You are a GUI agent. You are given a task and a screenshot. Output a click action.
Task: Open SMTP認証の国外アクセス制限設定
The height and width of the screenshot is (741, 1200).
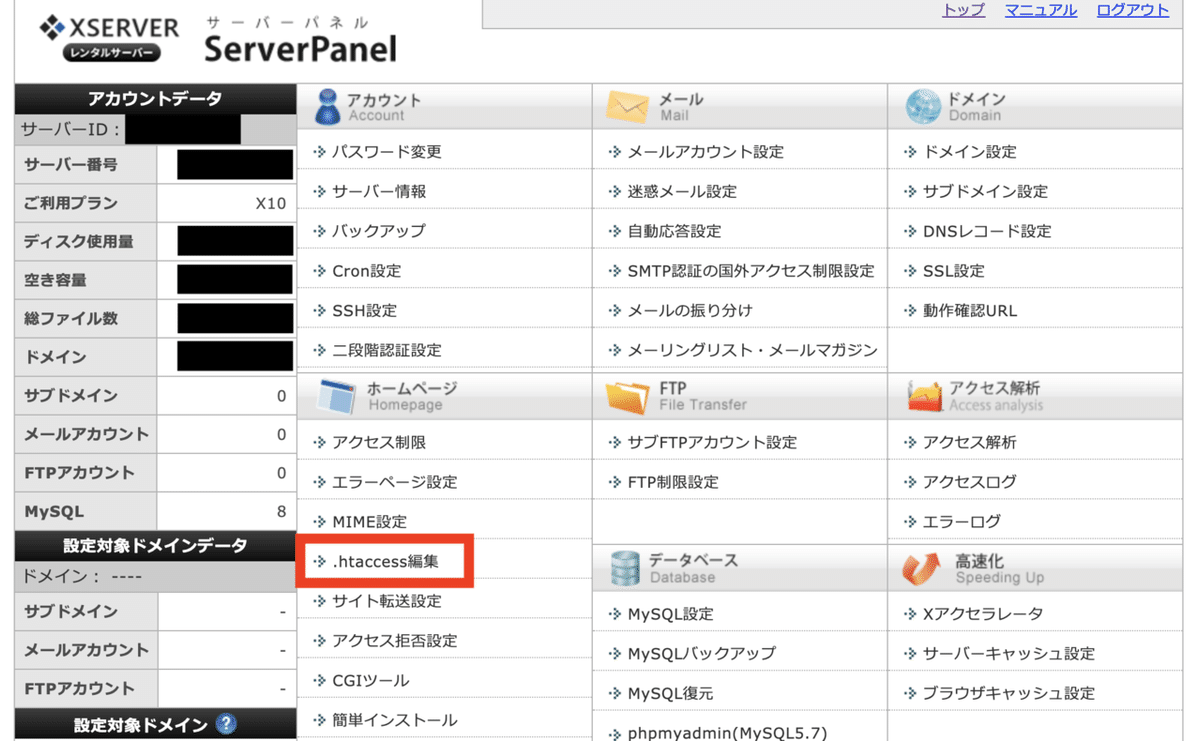pos(751,271)
